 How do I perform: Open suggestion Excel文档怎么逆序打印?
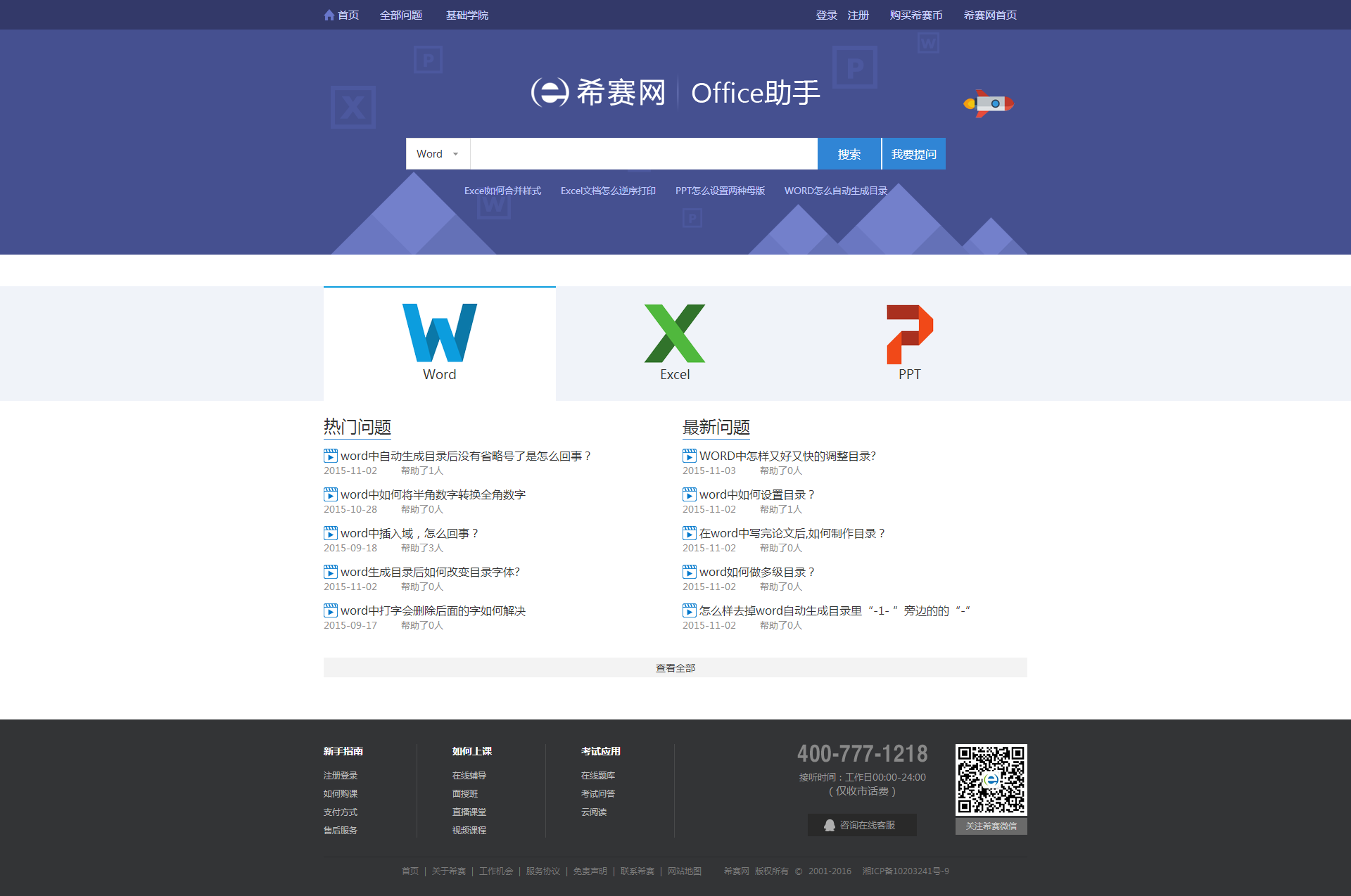pyautogui.click(x=608, y=191)
